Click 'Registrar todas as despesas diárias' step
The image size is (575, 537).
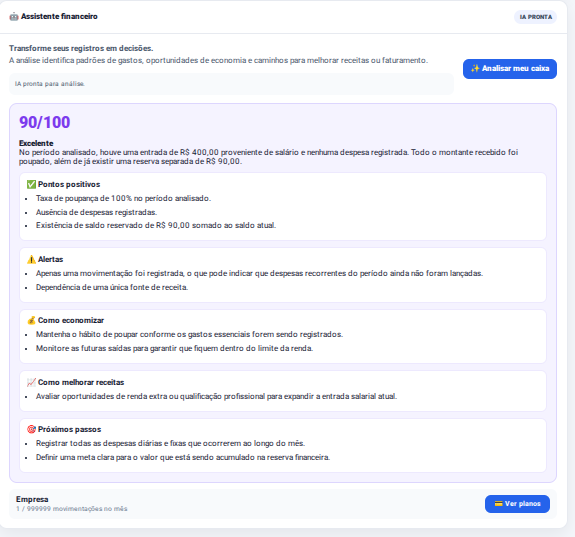[x=170, y=443]
